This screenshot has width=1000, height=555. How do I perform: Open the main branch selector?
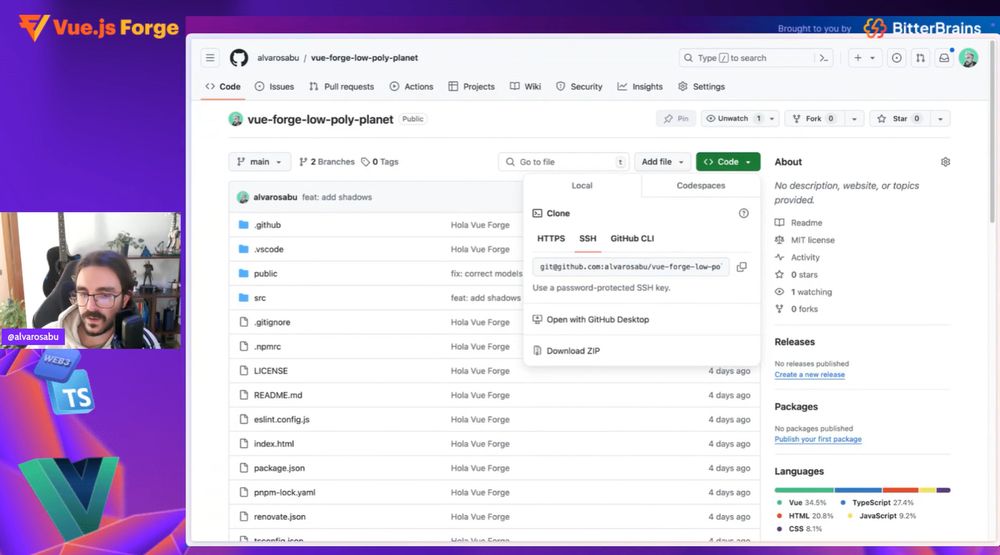(x=260, y=162)
